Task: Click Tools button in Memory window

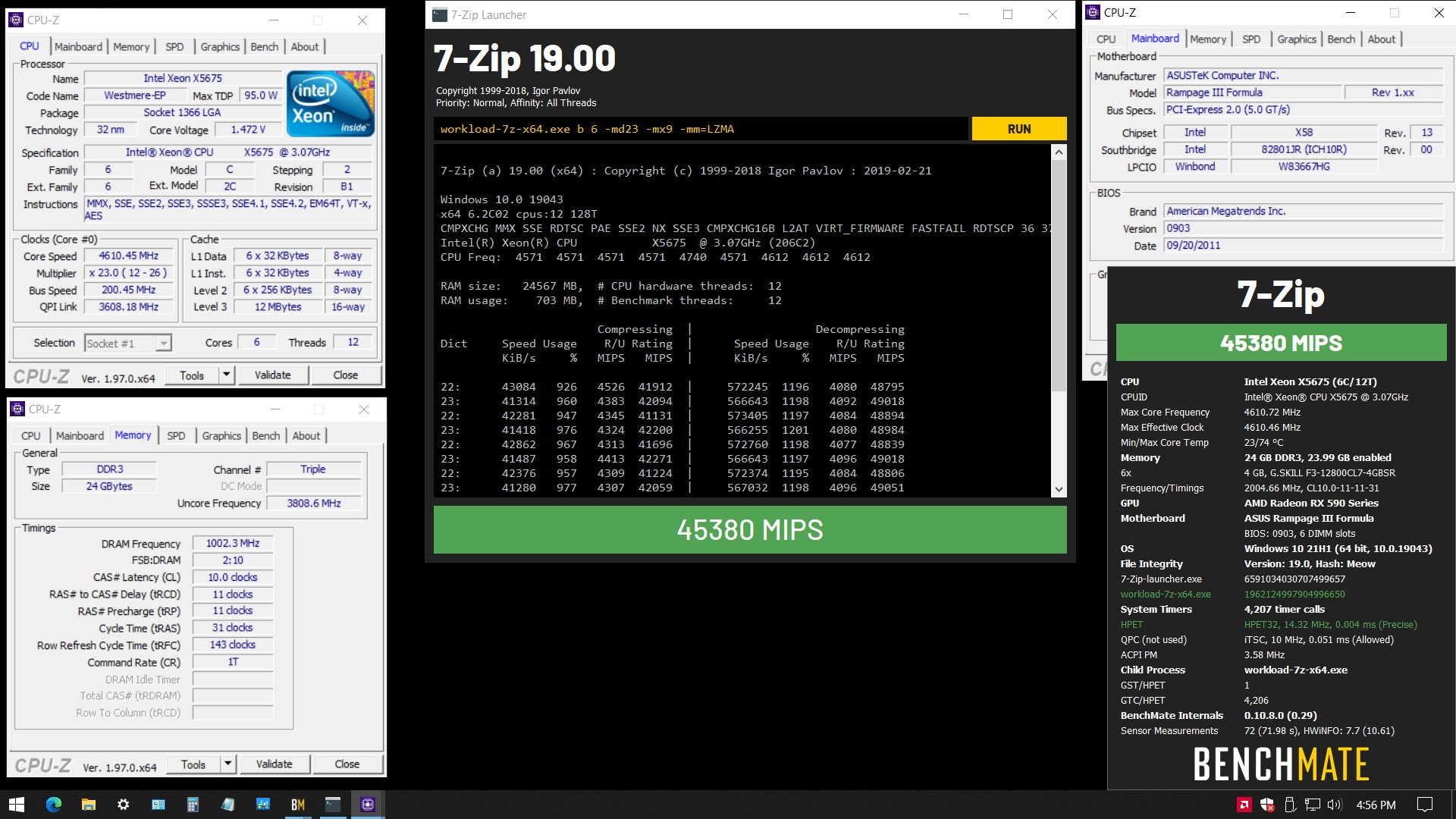Action: pos(193,764)
